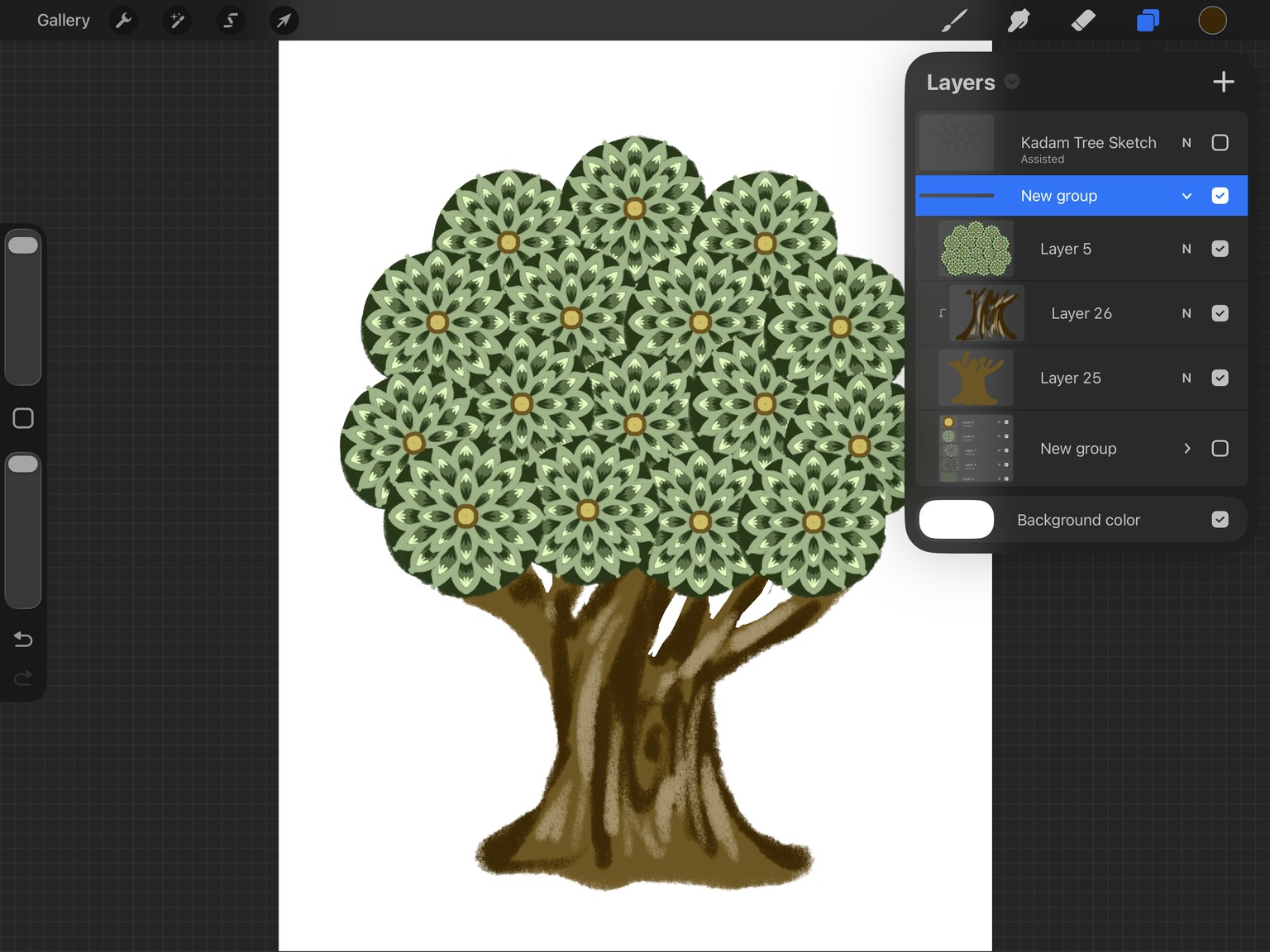Open blend mode N for Layer 26

coord(1186,313)
